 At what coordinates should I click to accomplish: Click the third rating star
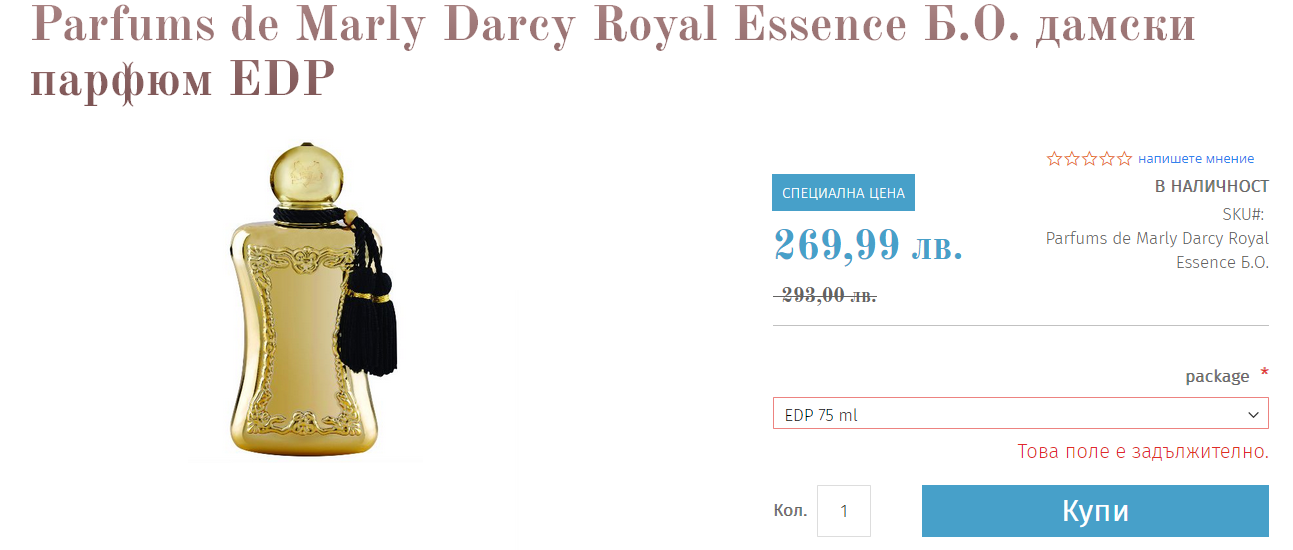[x=1090, y=158]
